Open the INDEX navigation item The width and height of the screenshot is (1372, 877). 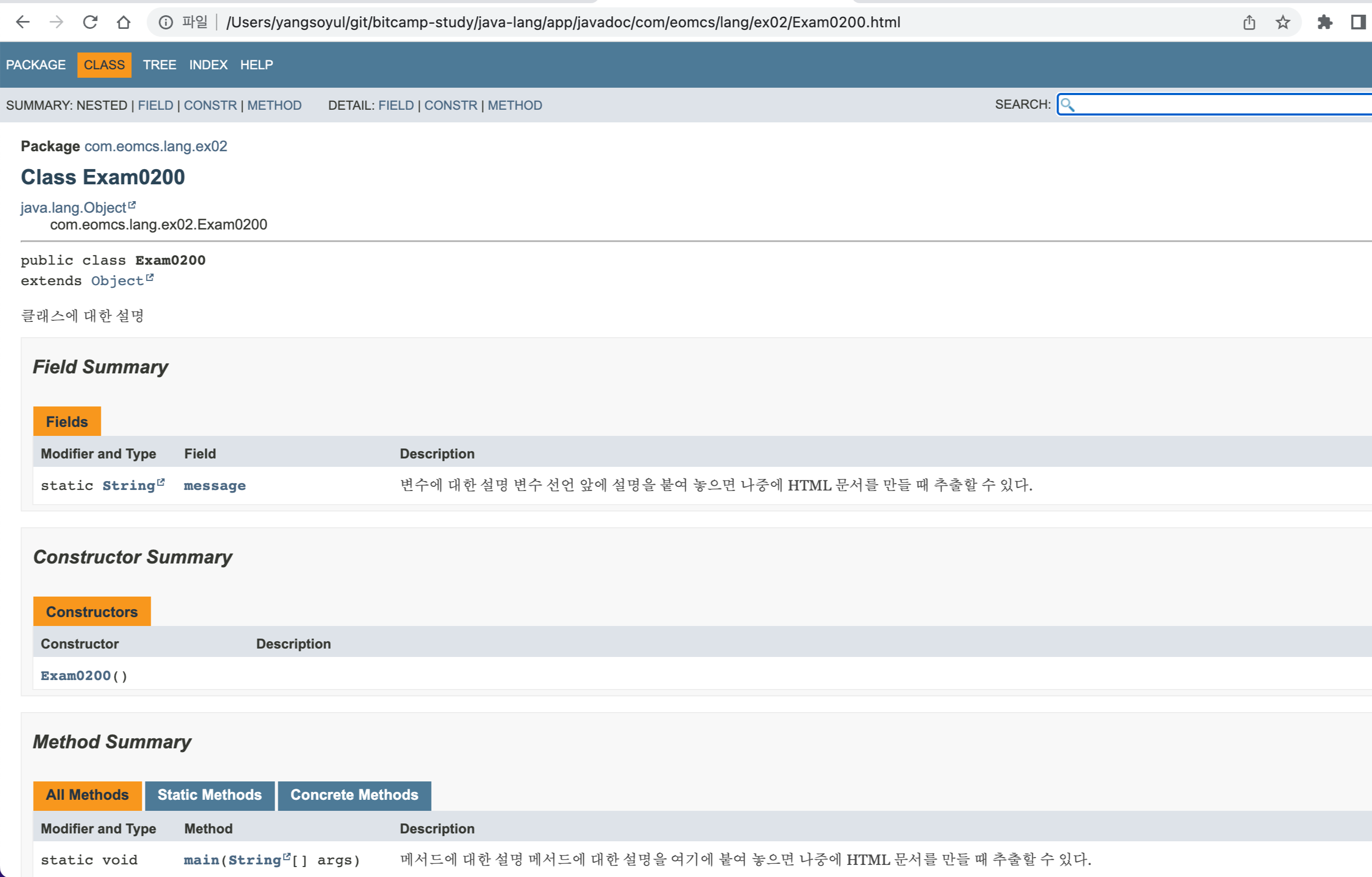(x=208, y=65)
